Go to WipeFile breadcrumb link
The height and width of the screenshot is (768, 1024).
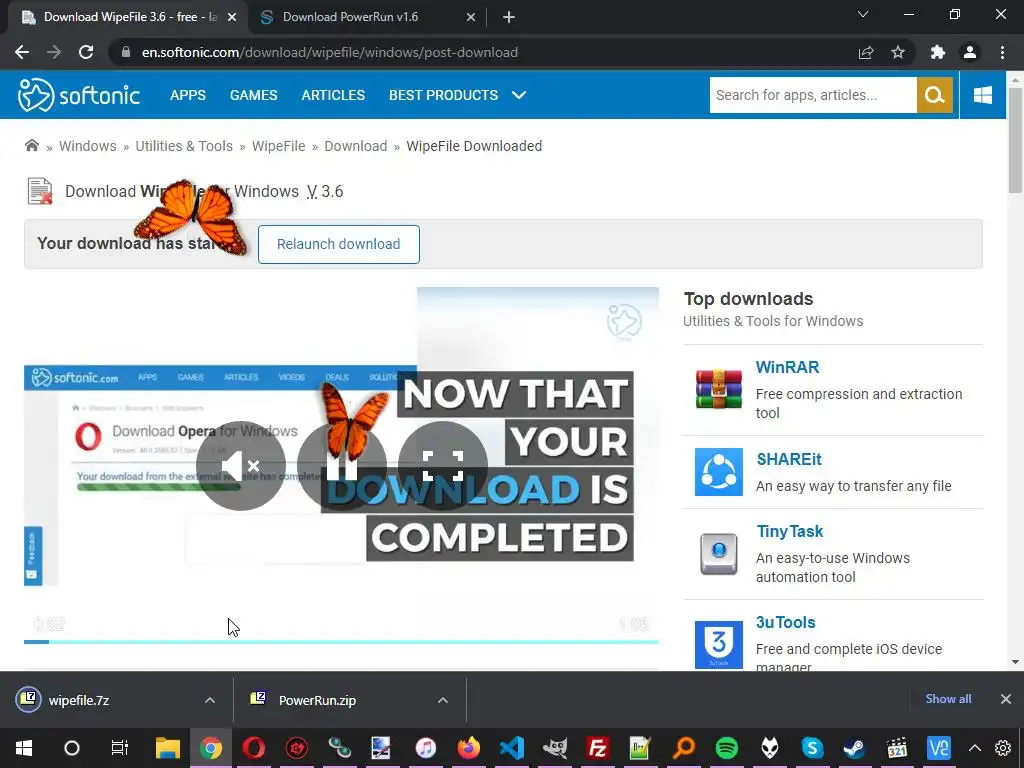tap(278, 146)
